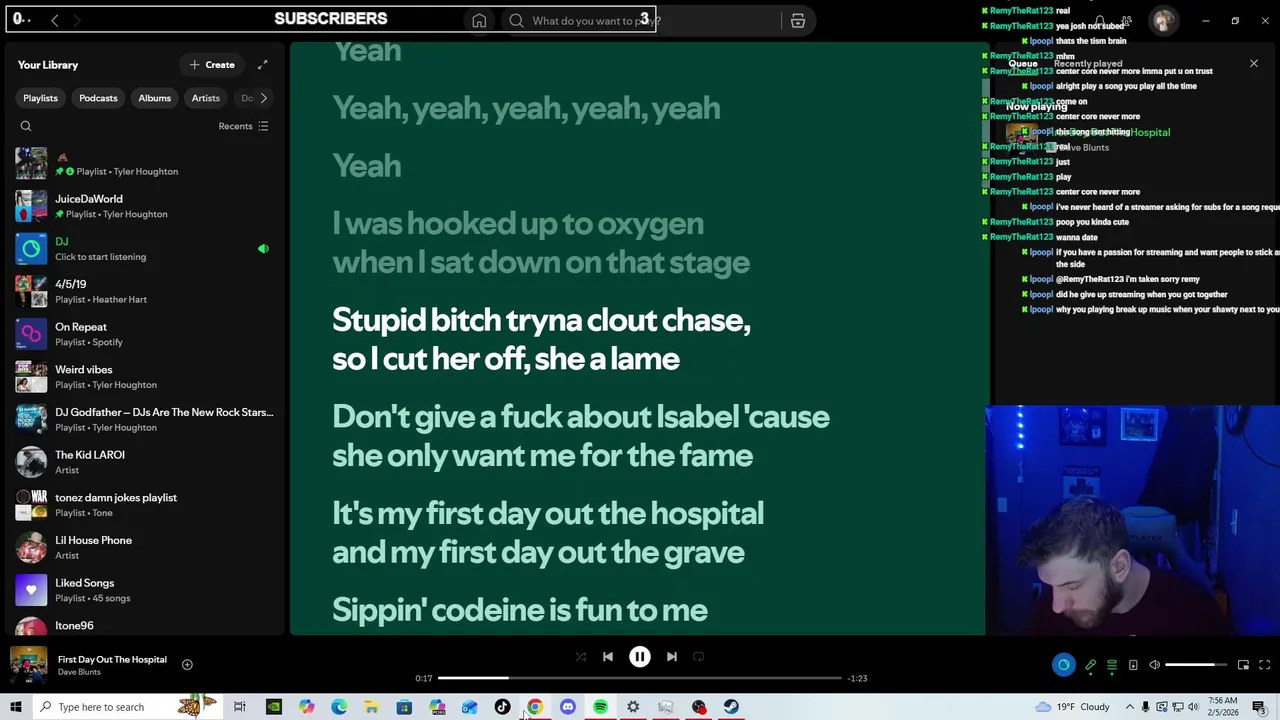Image resolution: width=1280 pixels, height=720 pixels.
Task: Open the Weird vibes playlist
Action: tap(145, 377)
